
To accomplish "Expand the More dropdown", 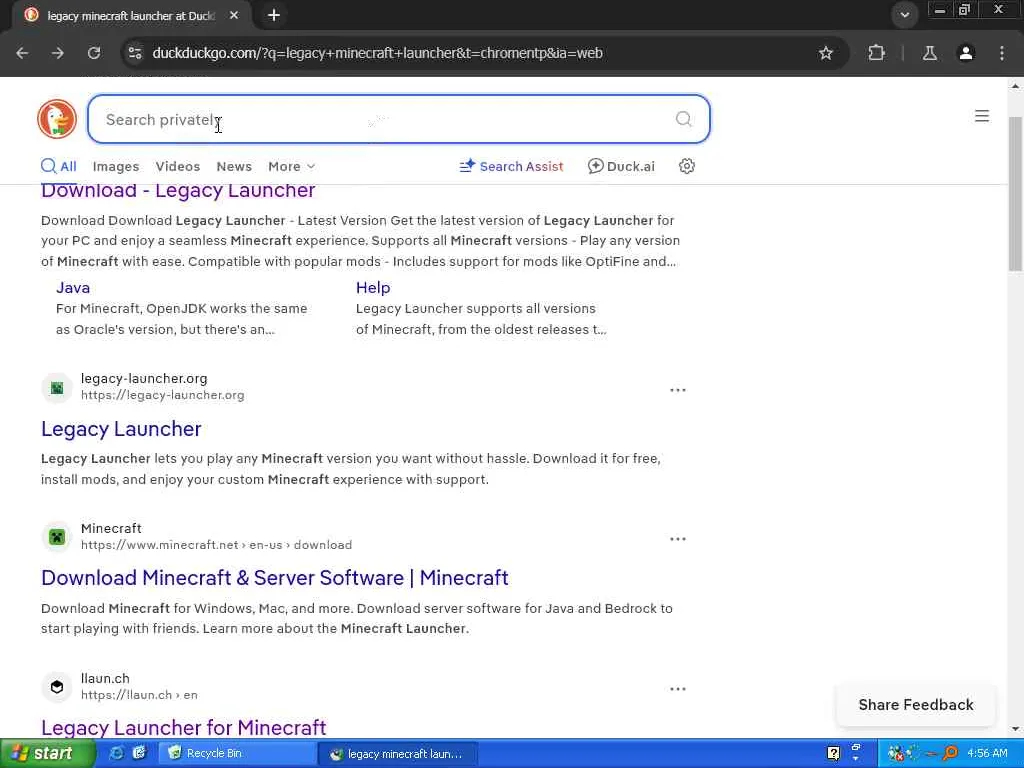I will coord(291,167).
